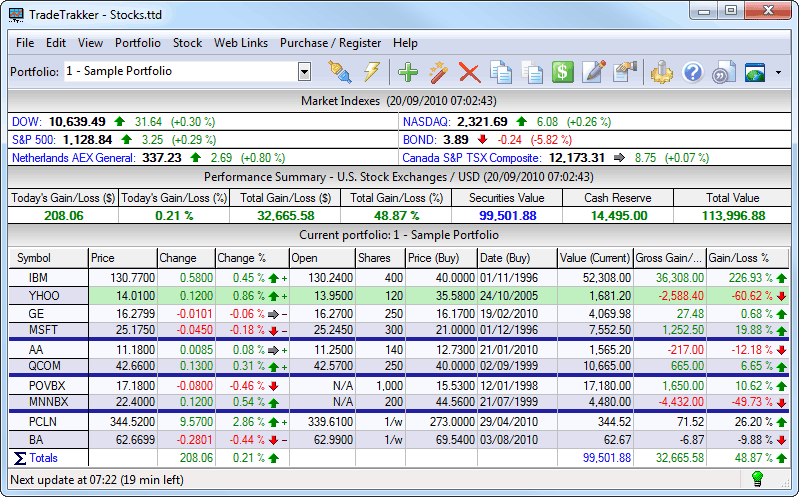799x497 pixels.
Task: Click the quote document icon
Action: click(x=724, y=72)
